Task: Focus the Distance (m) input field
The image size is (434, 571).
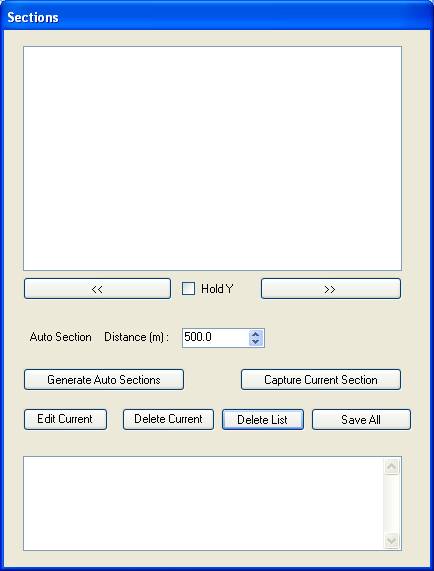Action: [216, 338]
